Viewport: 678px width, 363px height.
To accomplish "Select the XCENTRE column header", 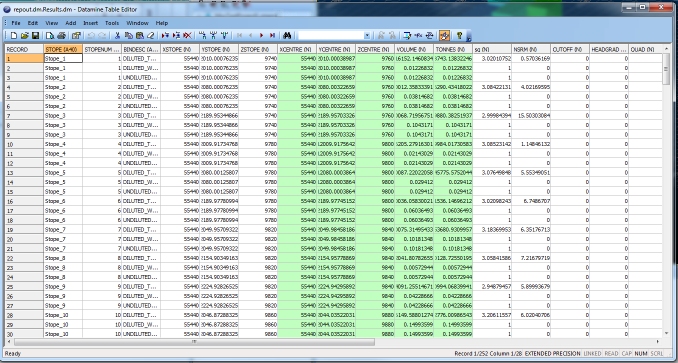I will pos(297,49).
